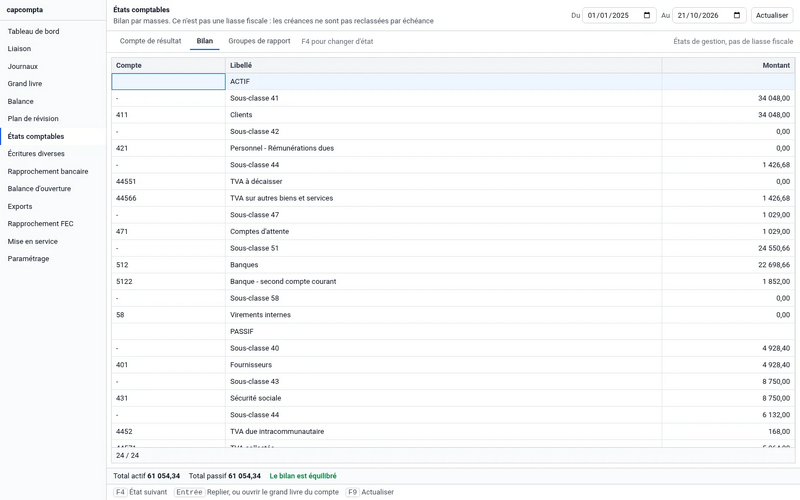Open the Groupes de rapport tab
The height and width of the screenshot is (500, 800).
pyautogui.click(x=259, y=41)
